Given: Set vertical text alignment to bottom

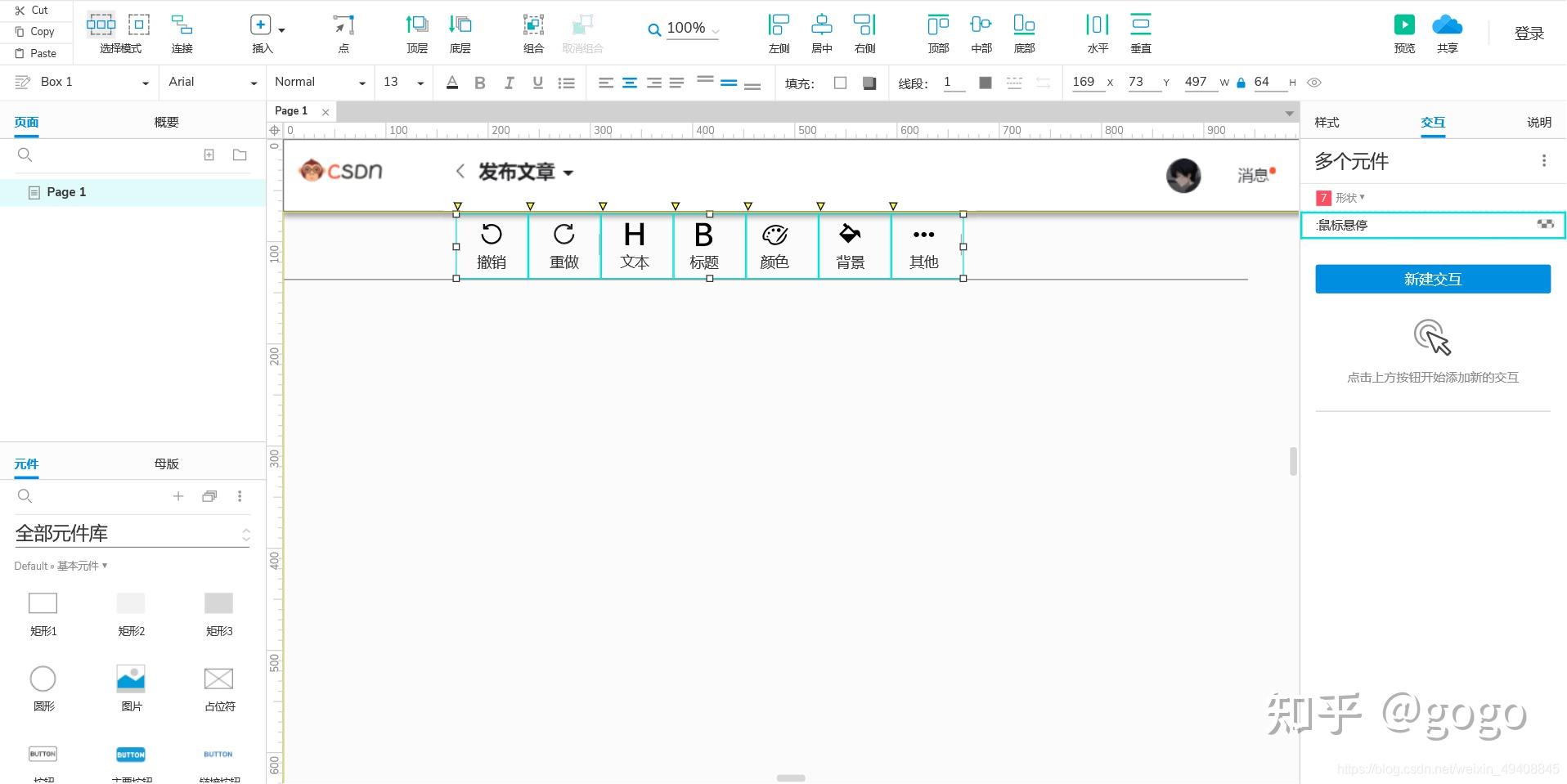Looking at the screenshot, I should pyautogui.click(x=752, y=85).
